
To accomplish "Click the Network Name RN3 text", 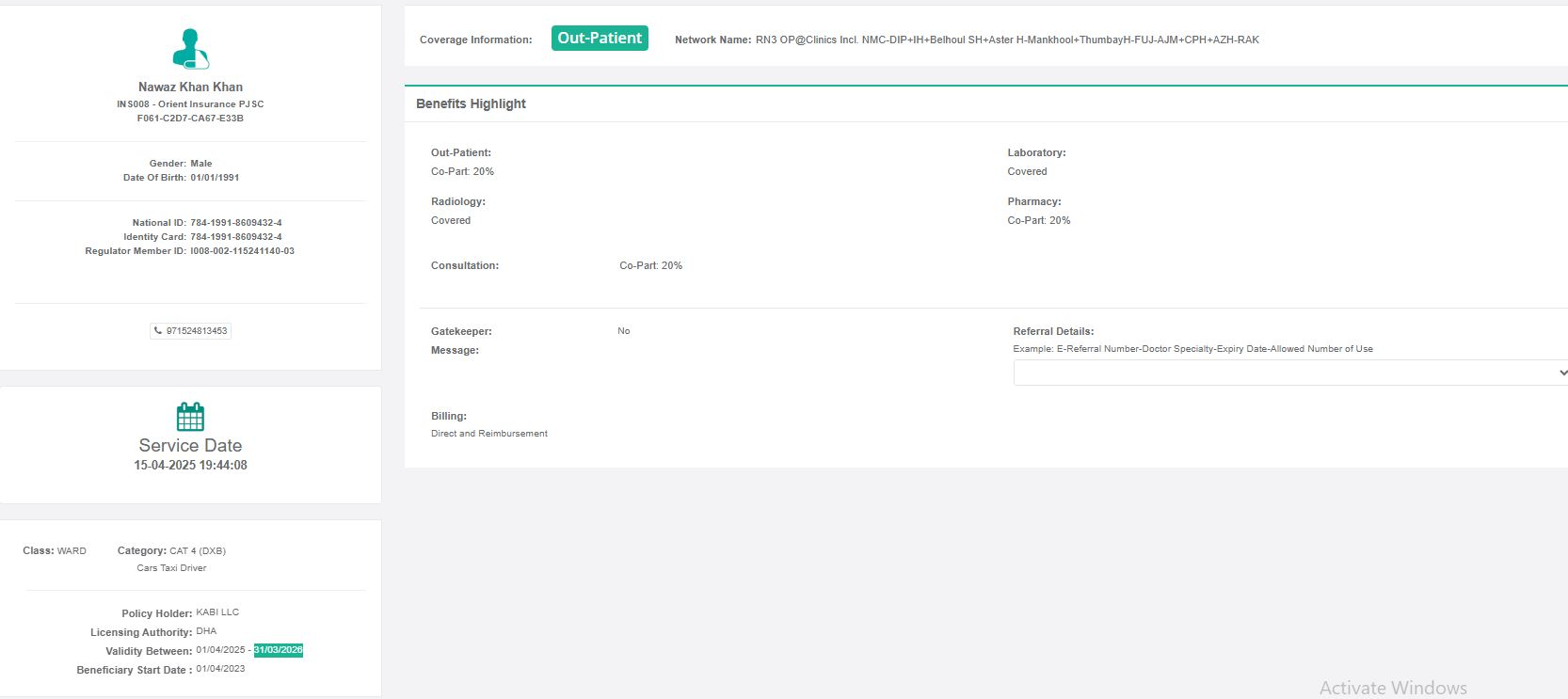I will pyautogui.click(x=1007, y=40).
